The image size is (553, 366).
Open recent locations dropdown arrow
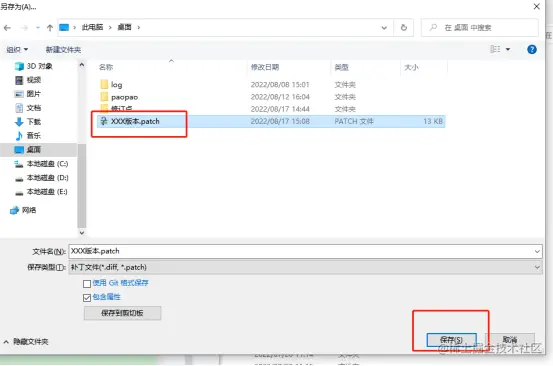click(x=38, y=28)
